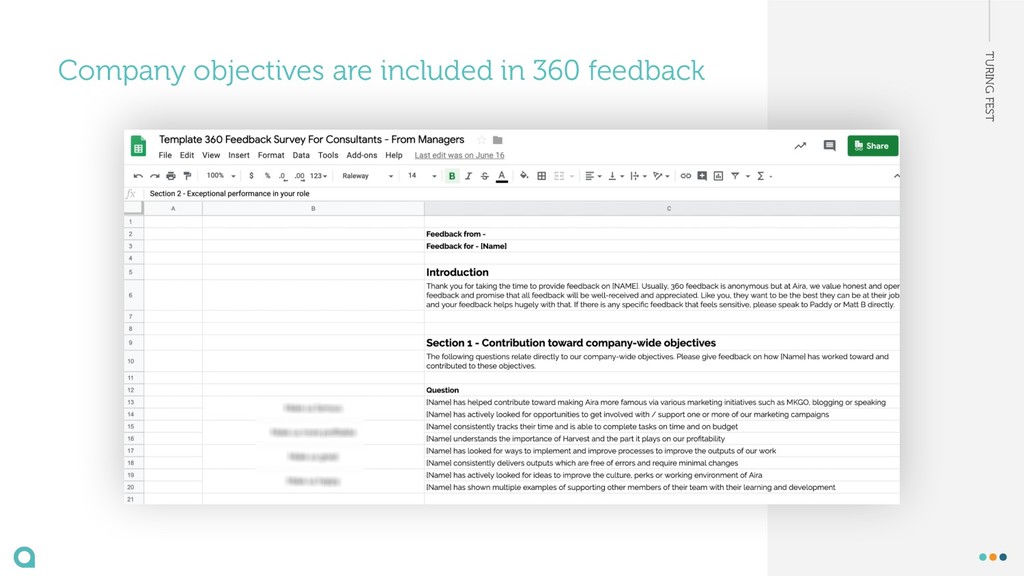Select the Paint format tool
Image resolution: width=1024 pixels, height=576 pixels.
click(187, 176)
